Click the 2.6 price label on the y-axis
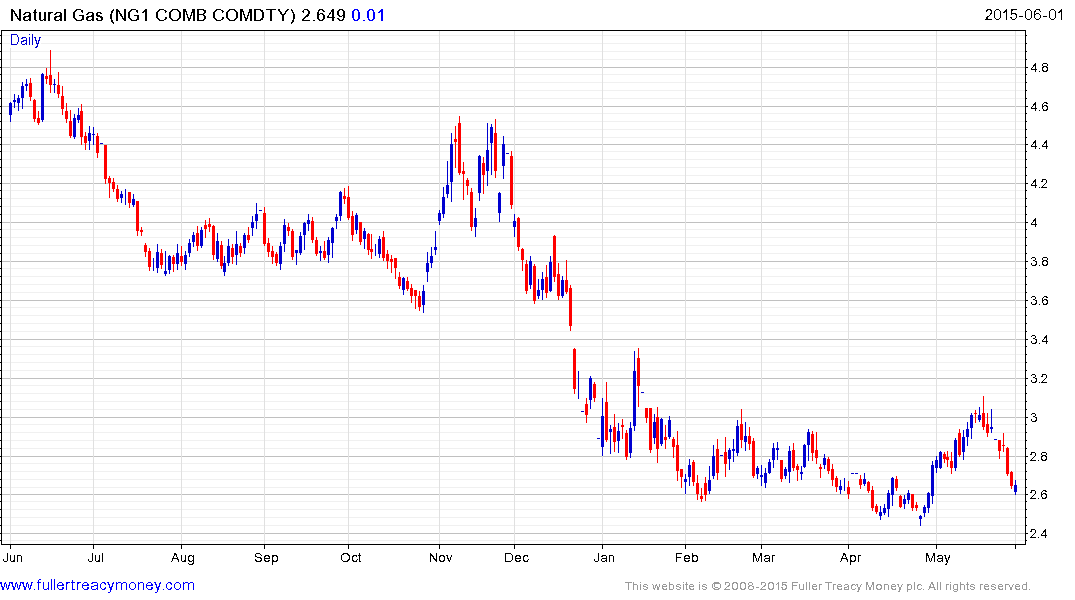 pos(1039,495)
